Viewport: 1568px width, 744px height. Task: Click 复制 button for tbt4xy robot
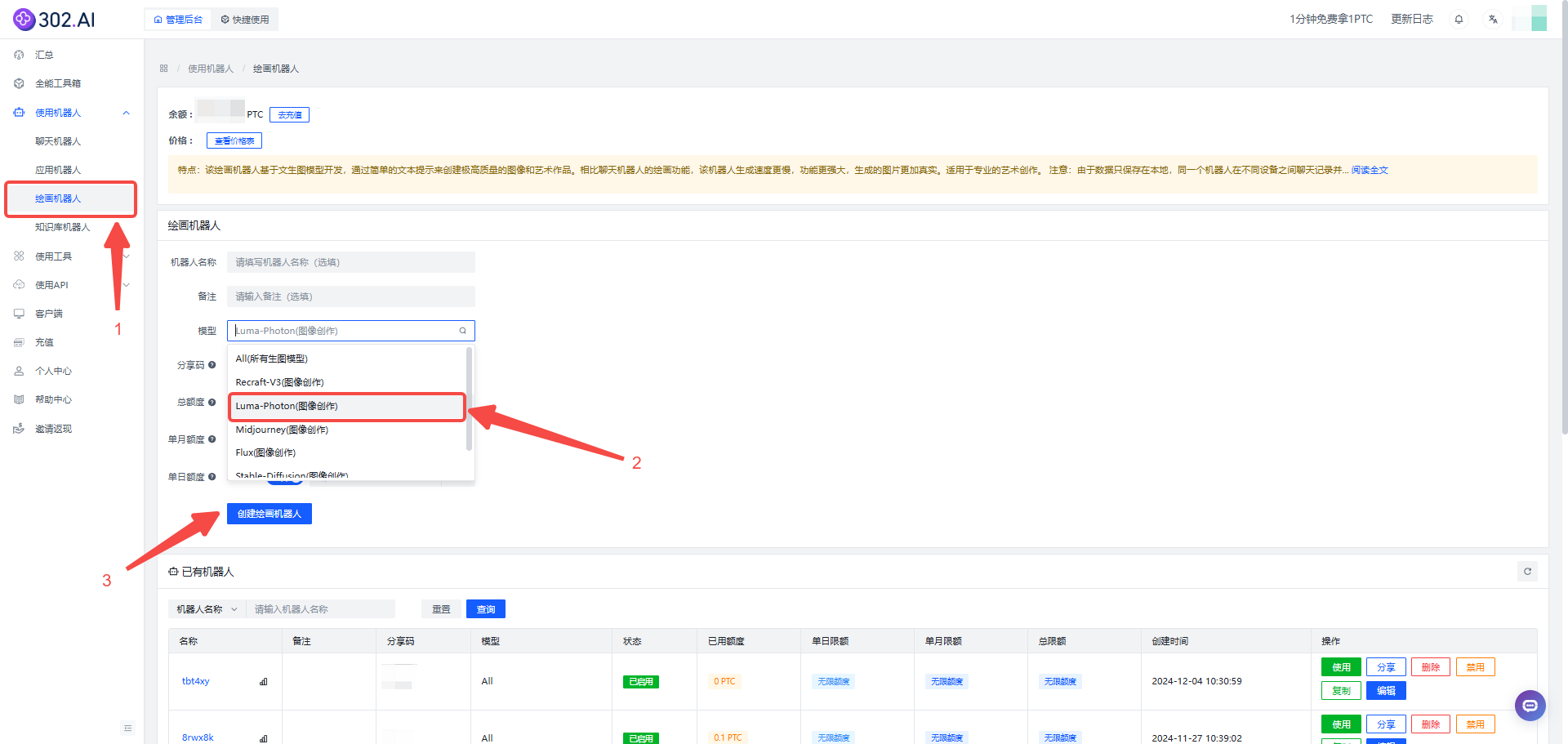pyautogui.click(x=1341, y=691)
